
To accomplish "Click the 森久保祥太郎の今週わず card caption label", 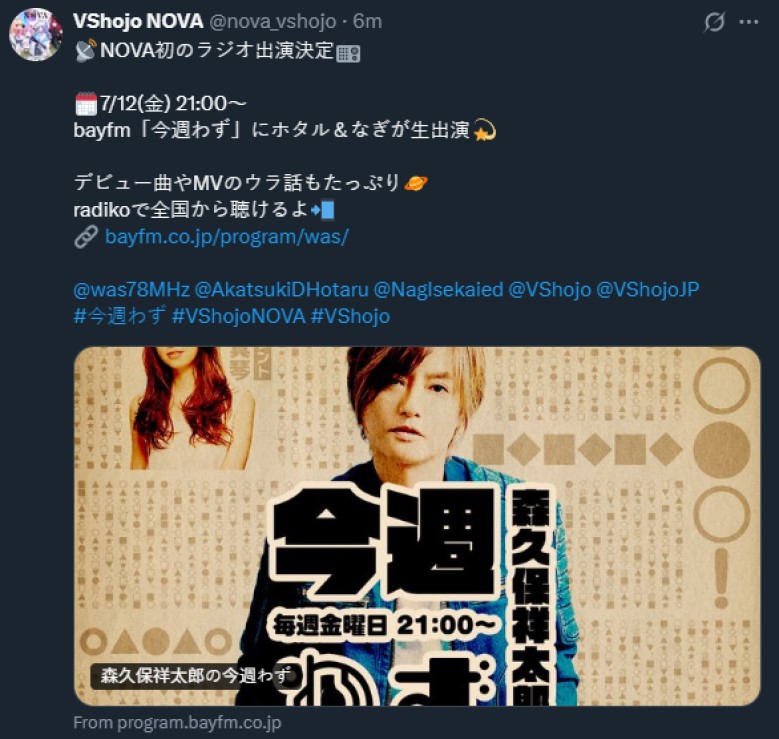I will 196,675.
